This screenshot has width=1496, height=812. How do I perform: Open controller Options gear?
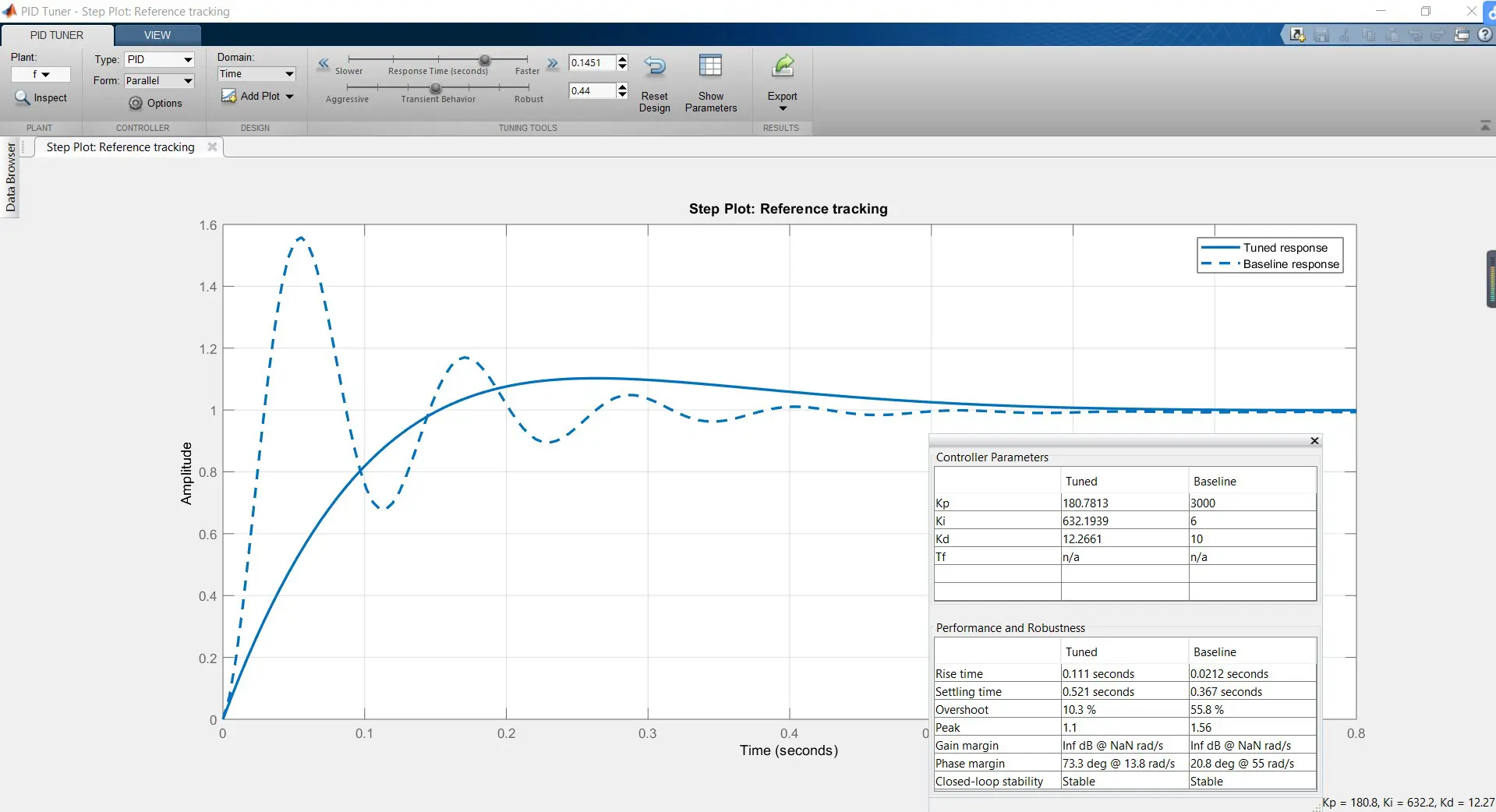136,104
